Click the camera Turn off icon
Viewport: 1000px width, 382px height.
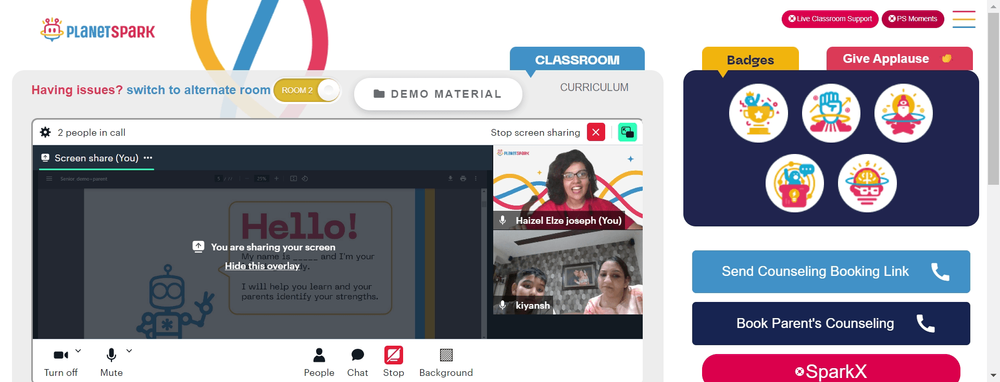point(61,355)
